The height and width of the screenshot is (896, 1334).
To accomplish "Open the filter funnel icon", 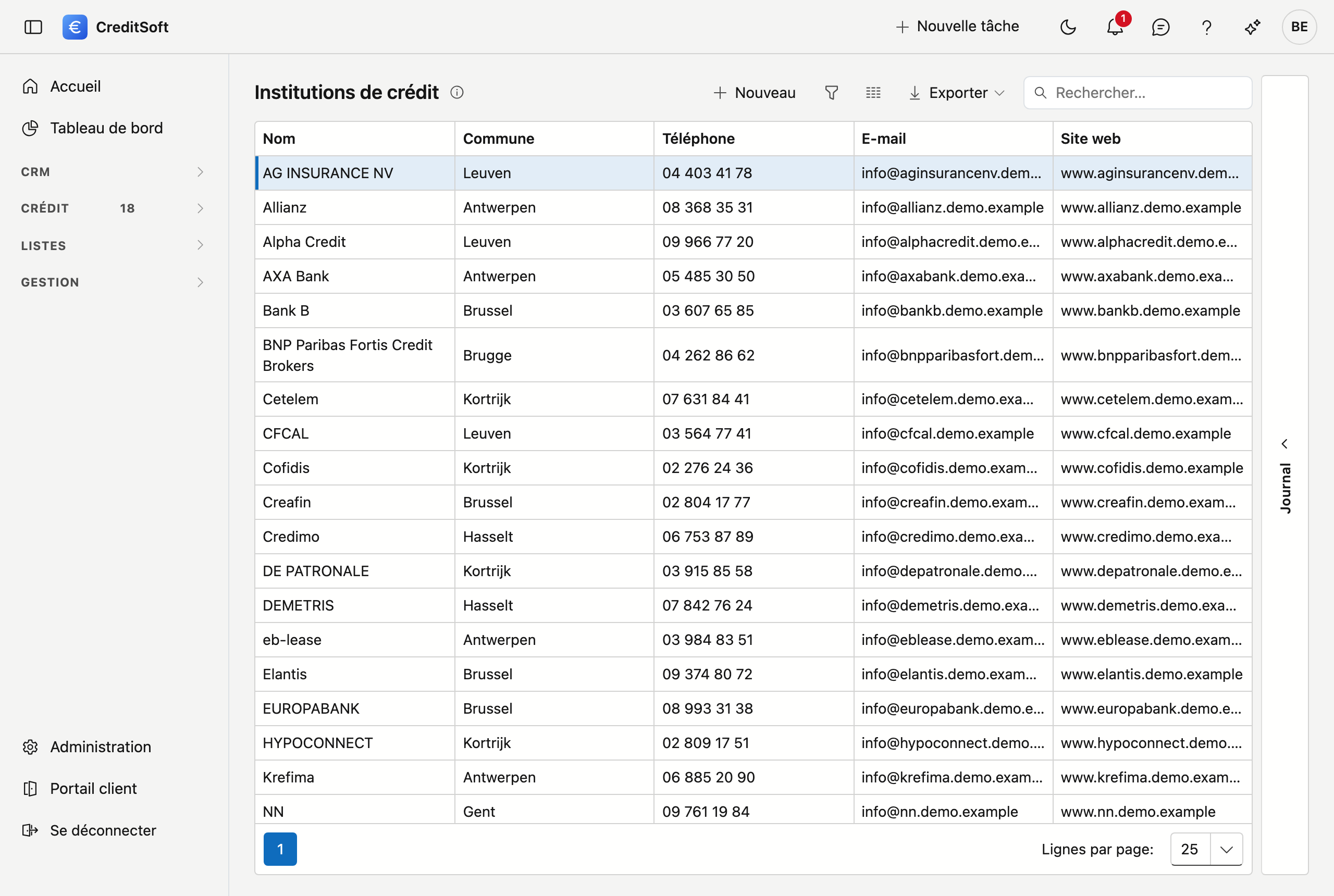I will pyautogui.click(x=832, y=93).
